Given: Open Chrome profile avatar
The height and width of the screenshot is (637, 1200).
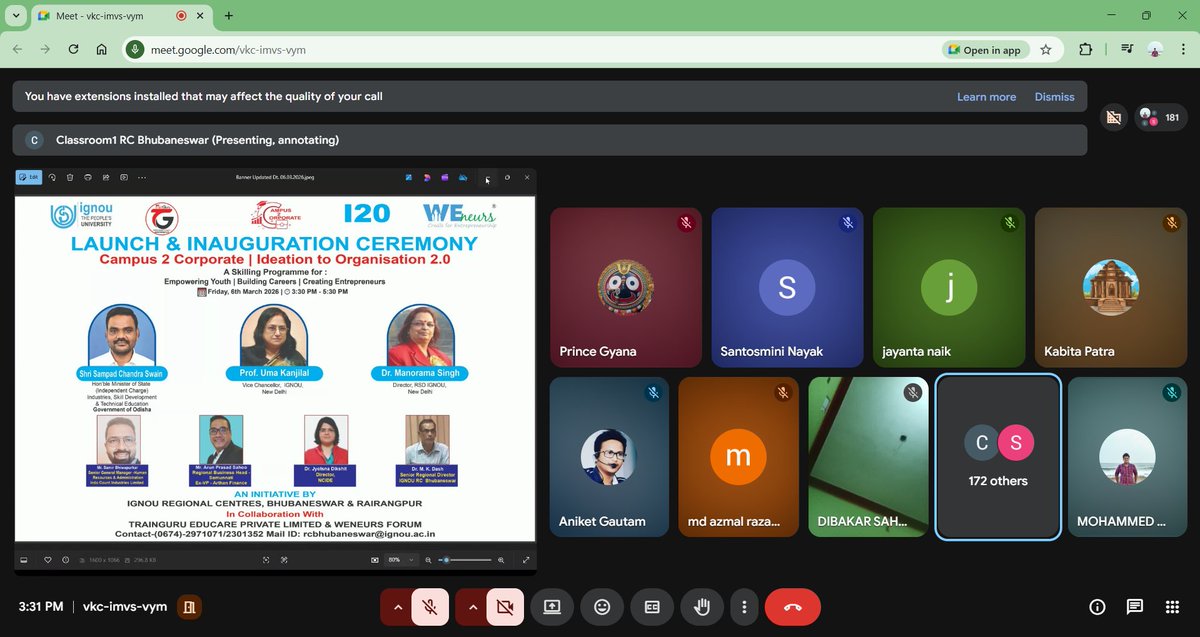Looking at the screenshot, I should click(1156, 50).
